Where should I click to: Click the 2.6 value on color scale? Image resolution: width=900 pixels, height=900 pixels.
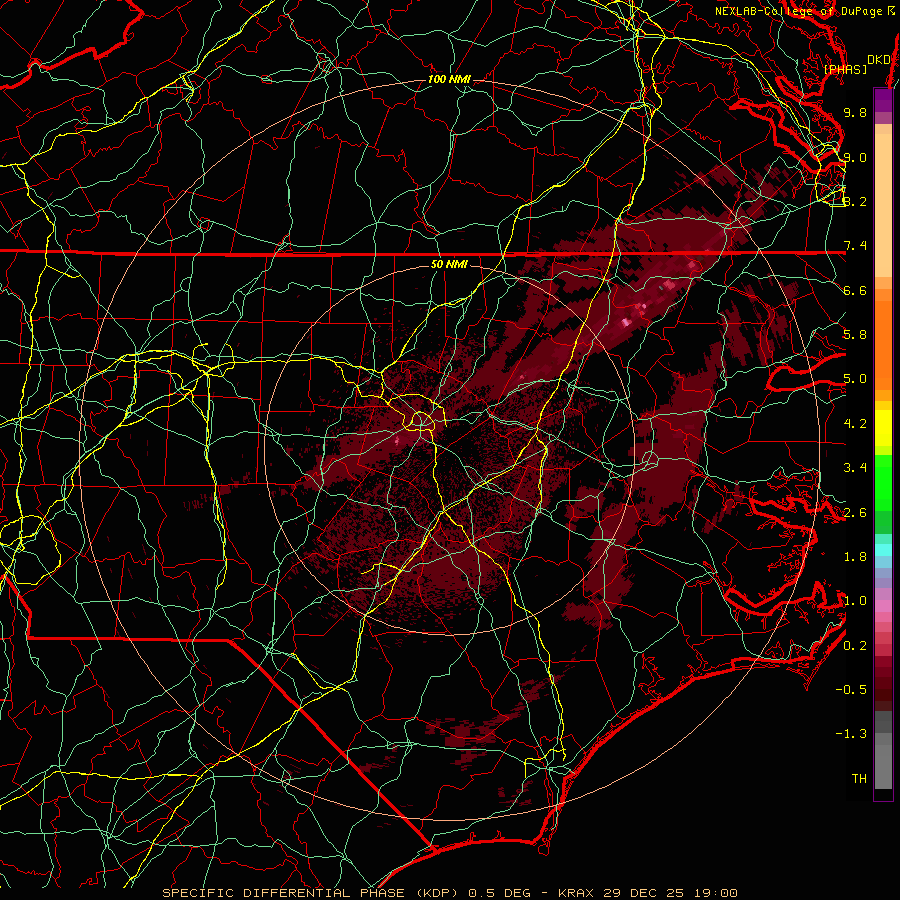point(855,513)
